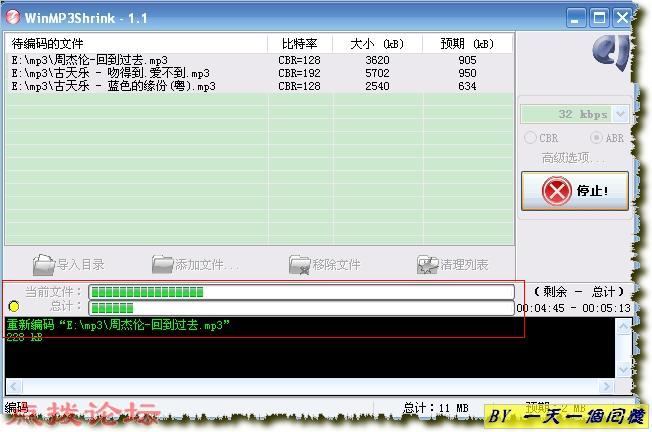Click the CBR=192 bitrate cell
This screenshot has height=432, width=652.
299,73
